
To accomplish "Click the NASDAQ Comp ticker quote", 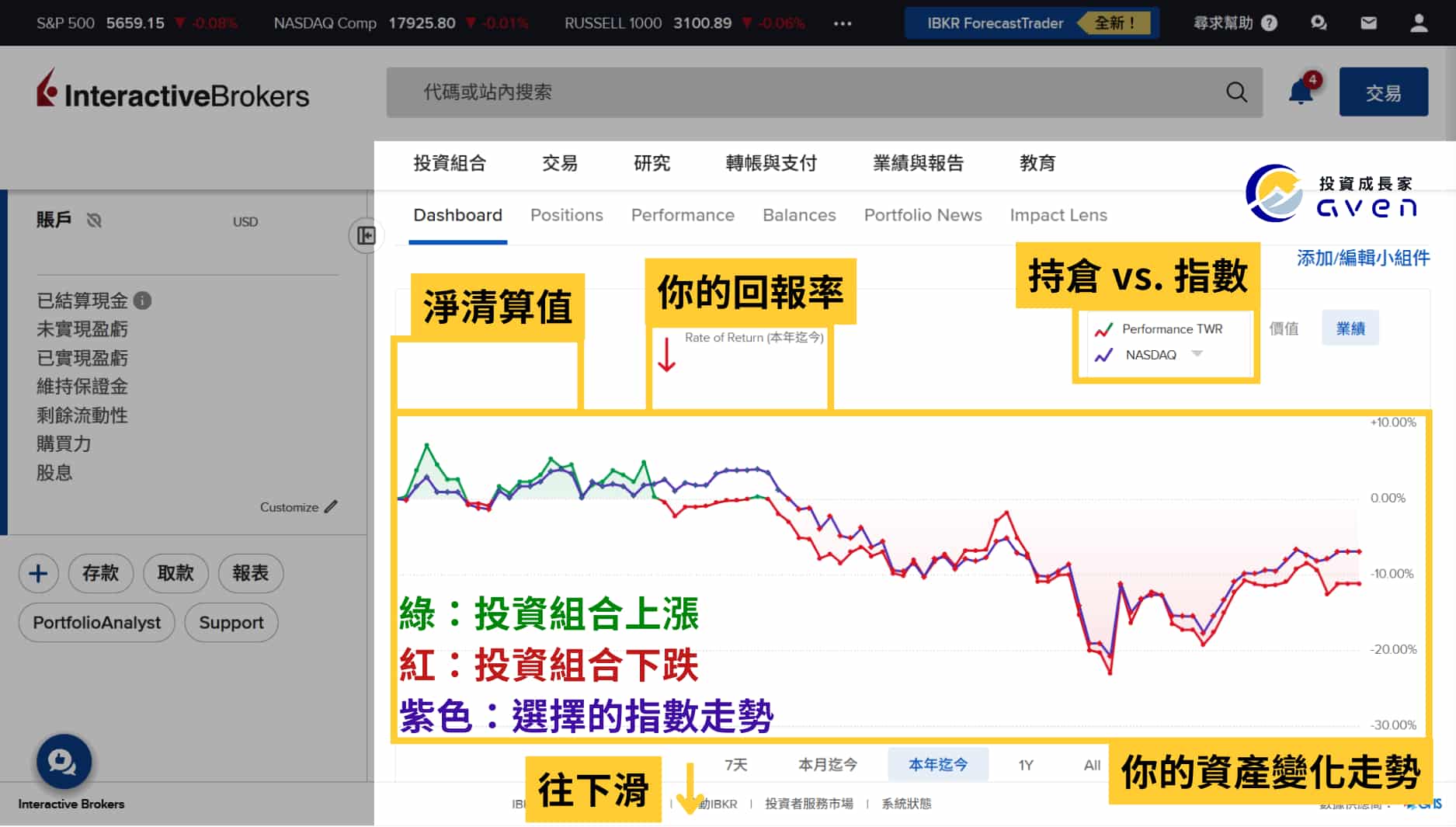I will coord(401,23).
